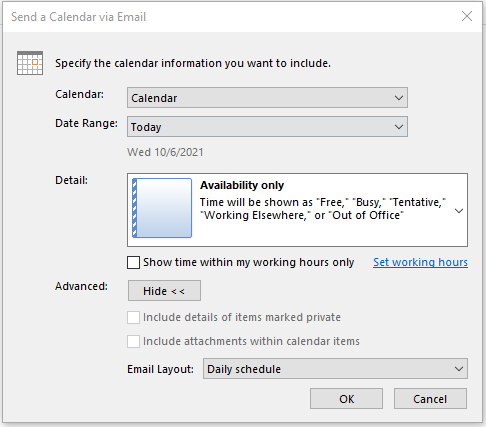
Task: Open the Calendar selection combo box
Action: pyautogui.click(x=267, y=98)
